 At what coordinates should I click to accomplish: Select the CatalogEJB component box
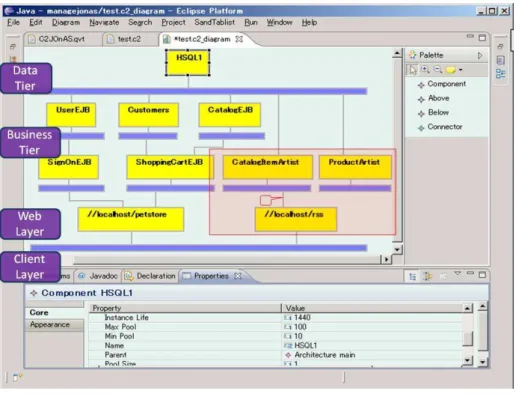(230, 115)
